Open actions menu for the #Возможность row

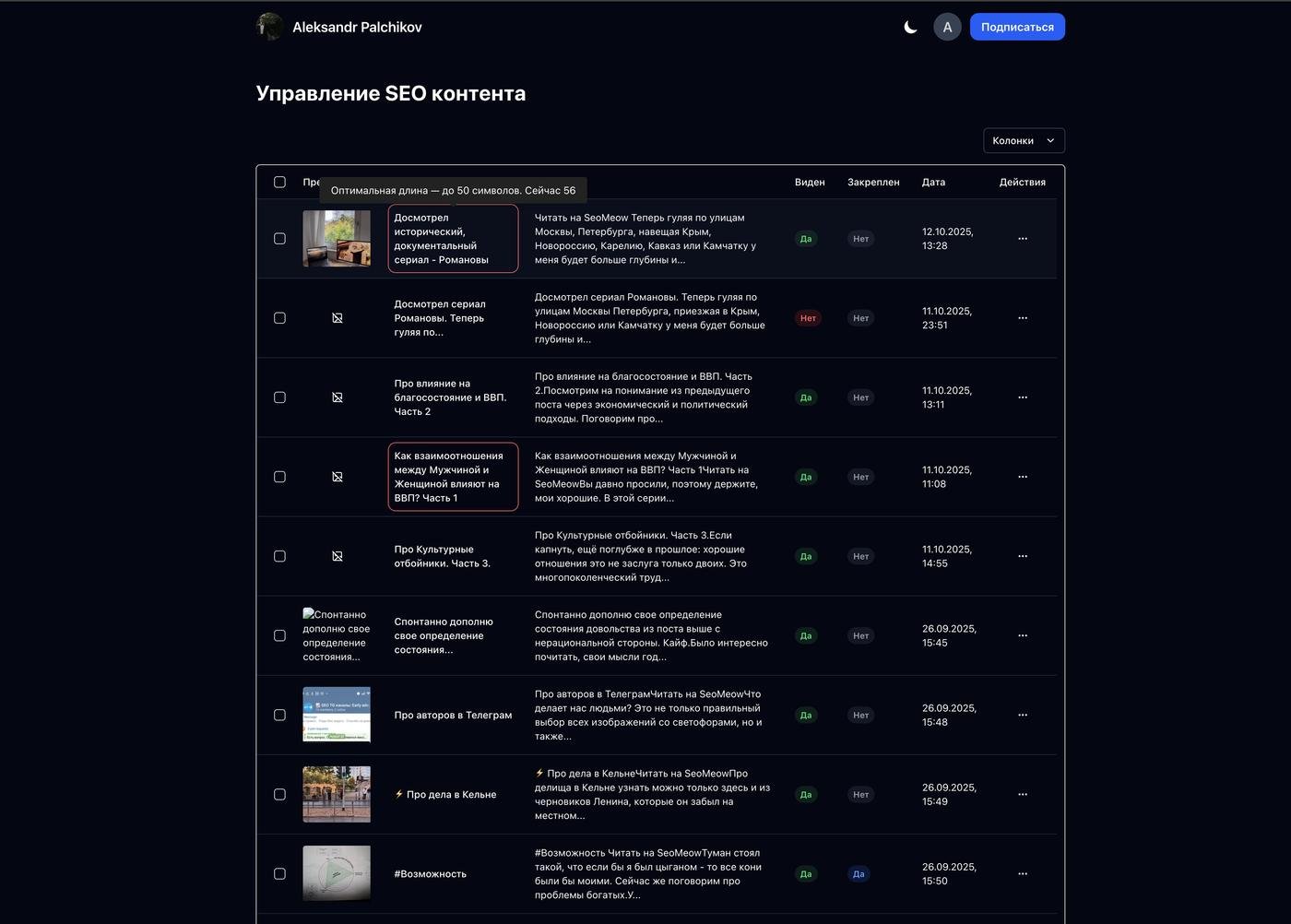[1022, 874]
